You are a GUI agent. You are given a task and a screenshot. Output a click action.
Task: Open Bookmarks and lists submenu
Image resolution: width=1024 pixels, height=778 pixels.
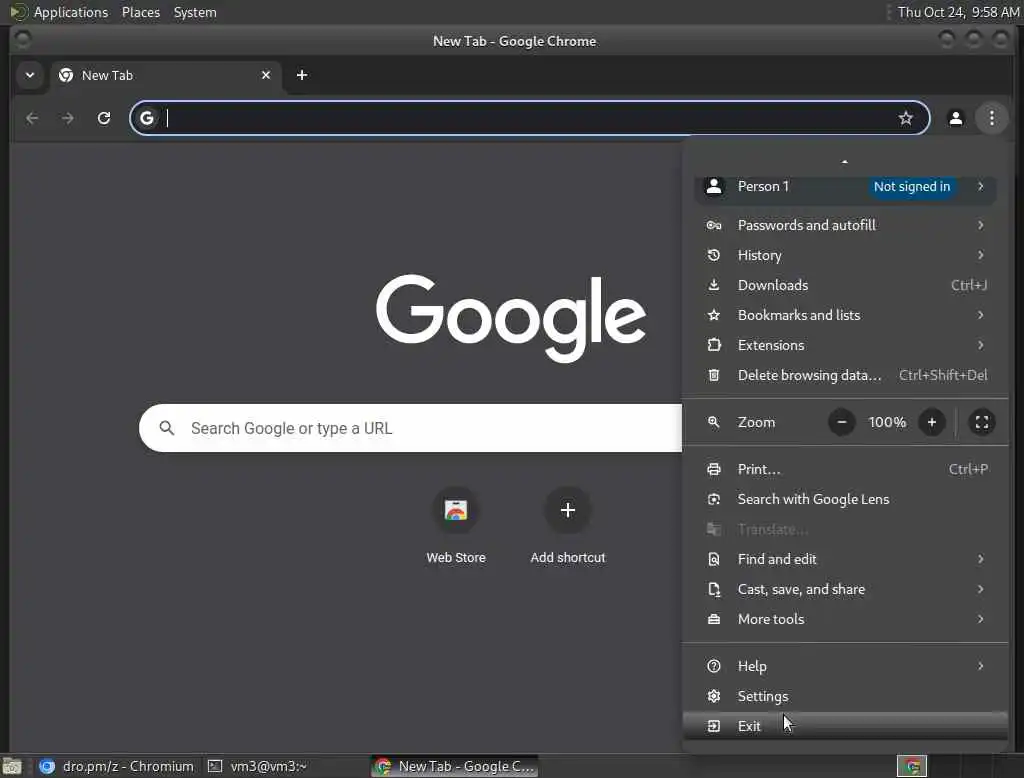click(x=844, y=316)
